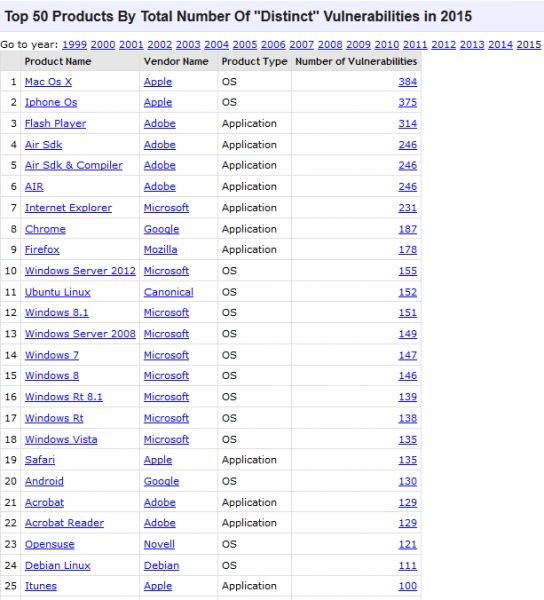The height and width of the screenshot is (600, 544).
Task: Click the Windows 7 link
Action: coord(52,355)
